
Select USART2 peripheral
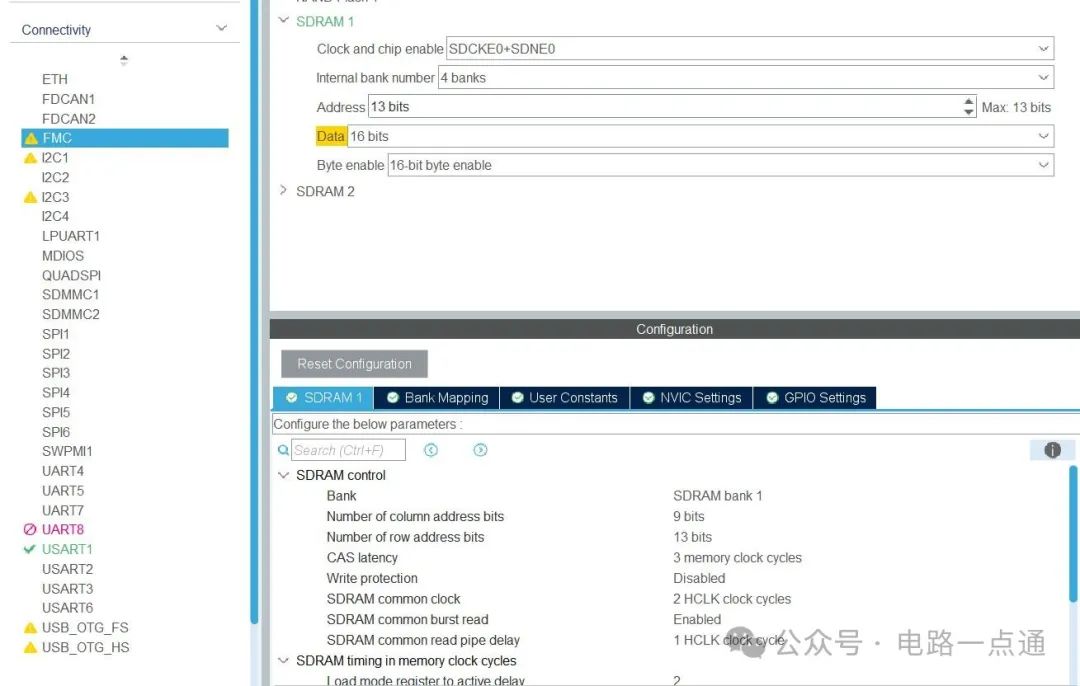click(68, 570)
